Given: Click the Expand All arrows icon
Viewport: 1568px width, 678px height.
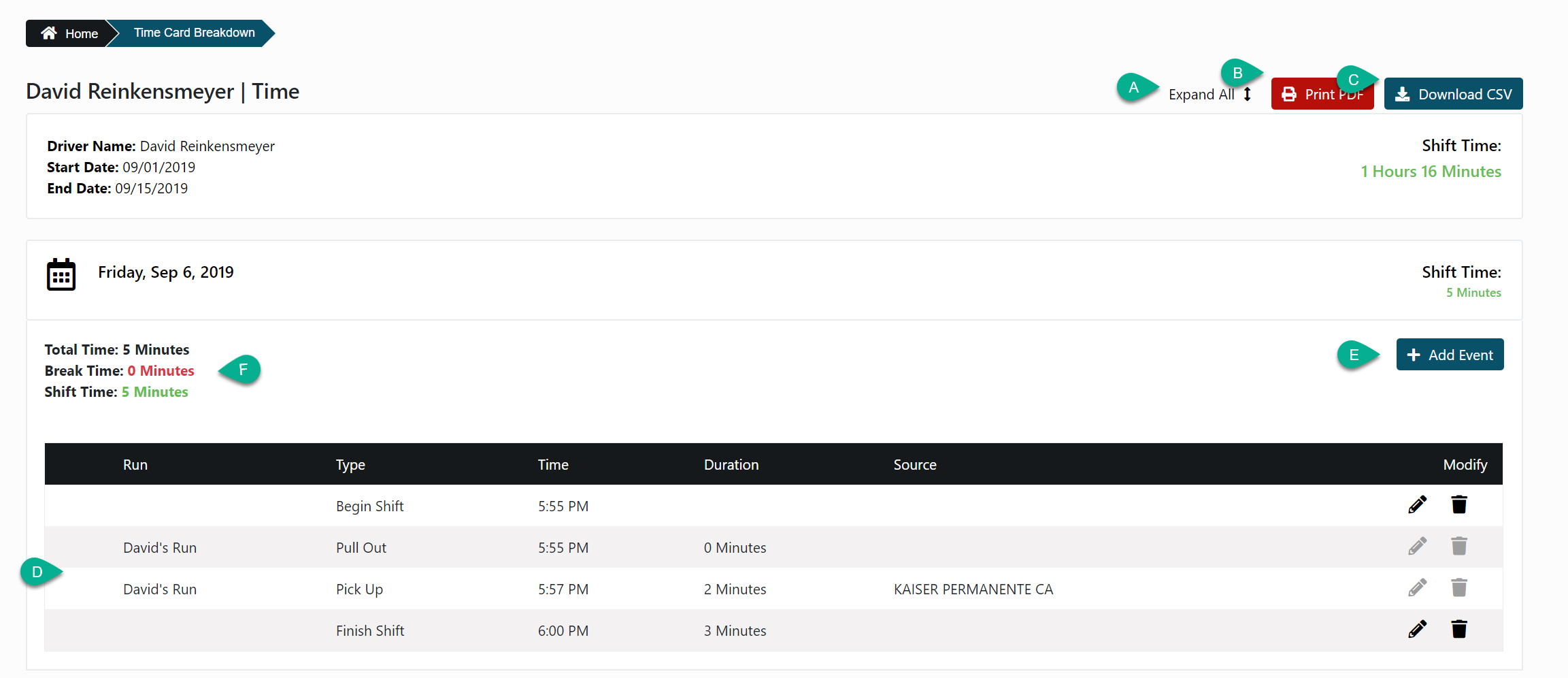Looking at the screenshot, I should tap(1248, 95).
